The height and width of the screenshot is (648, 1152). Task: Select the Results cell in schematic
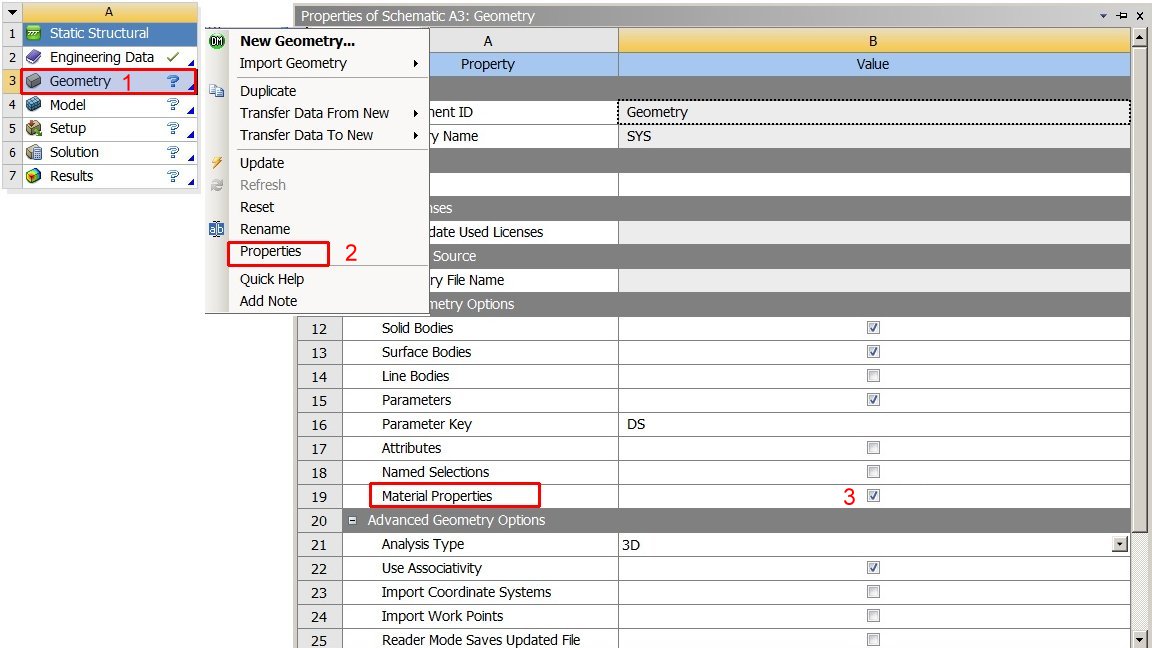pos(109,176)
